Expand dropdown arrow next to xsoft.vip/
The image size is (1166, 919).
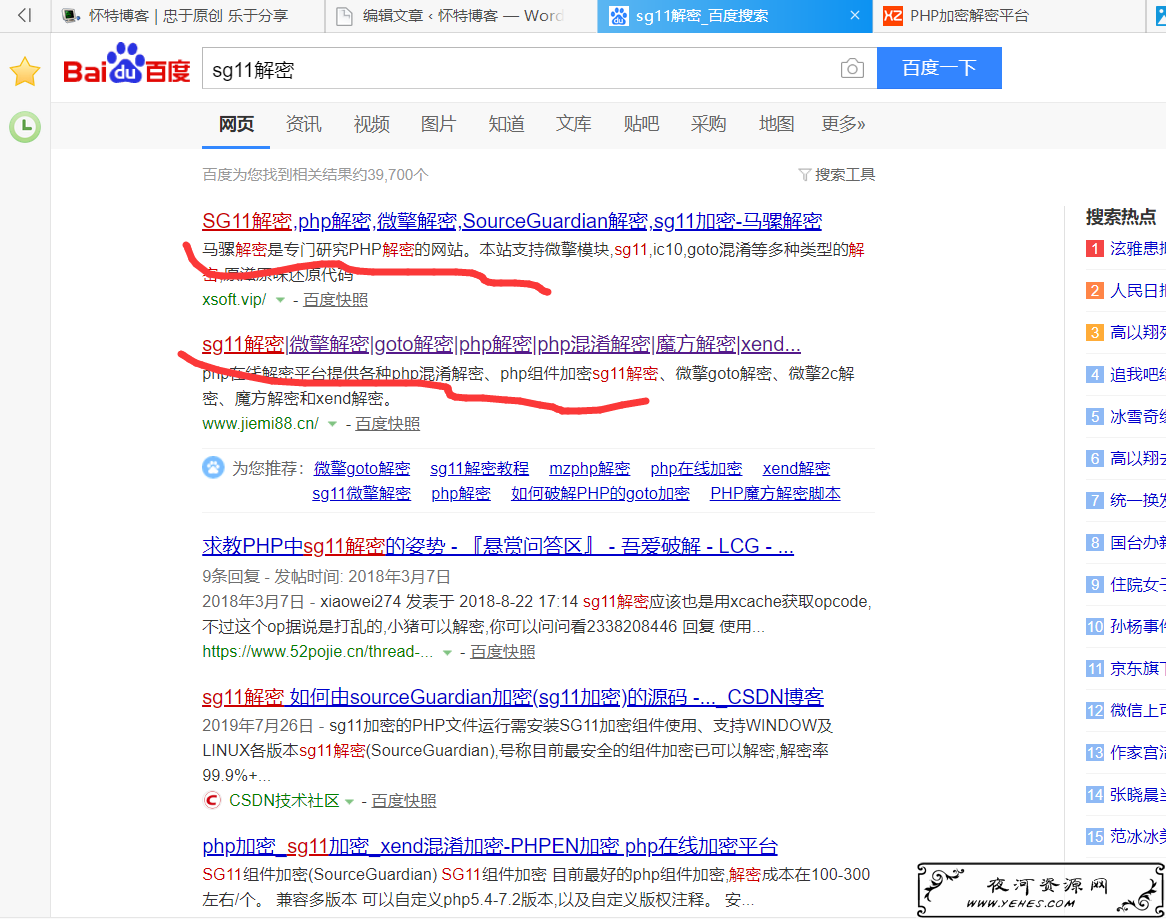click(280, 300)
